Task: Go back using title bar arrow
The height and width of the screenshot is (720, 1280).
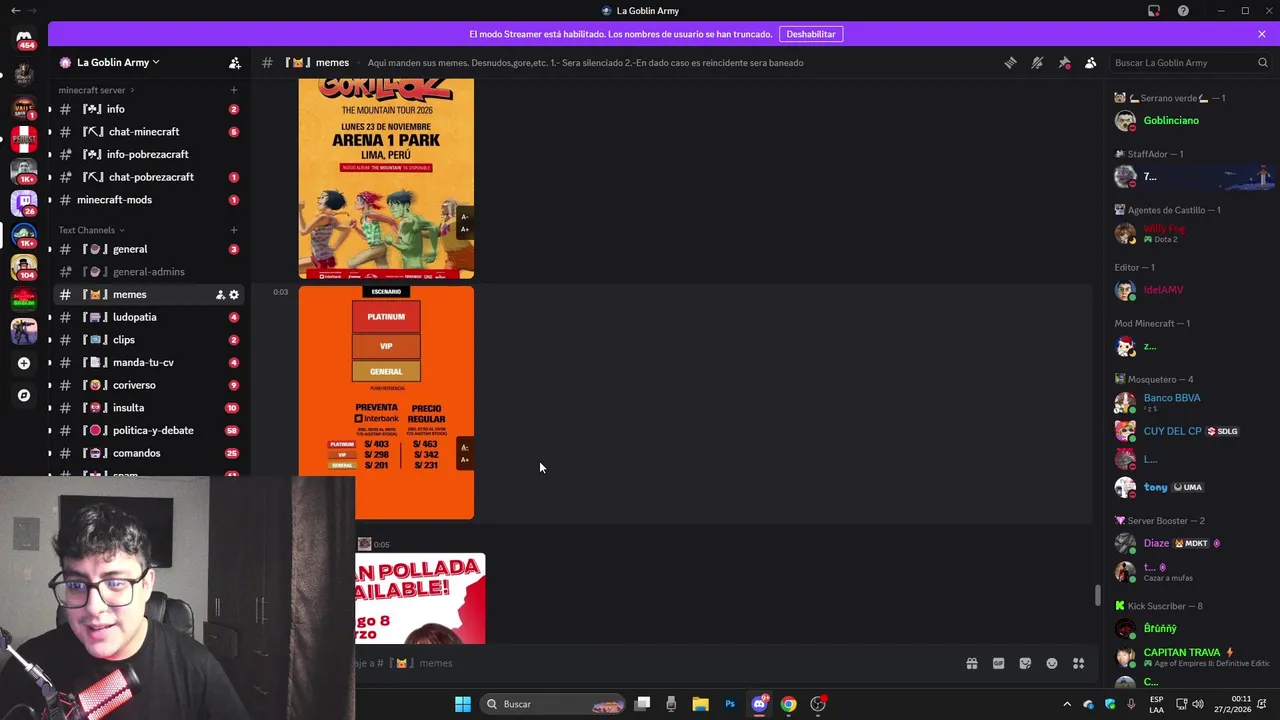Action: (x=15, y=11)
